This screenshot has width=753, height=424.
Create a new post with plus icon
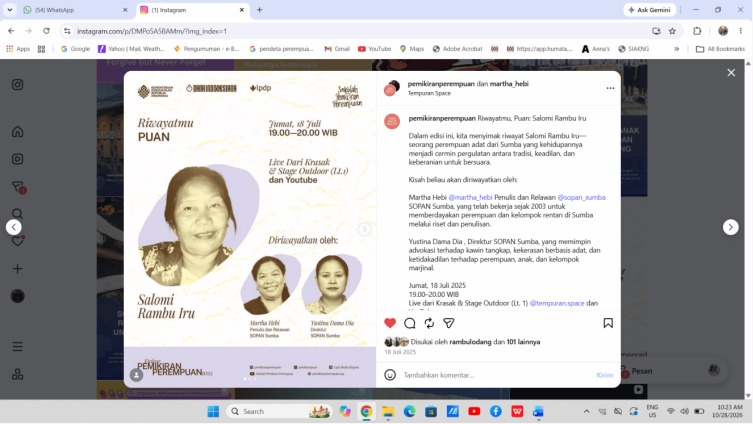tap(17, 269)
